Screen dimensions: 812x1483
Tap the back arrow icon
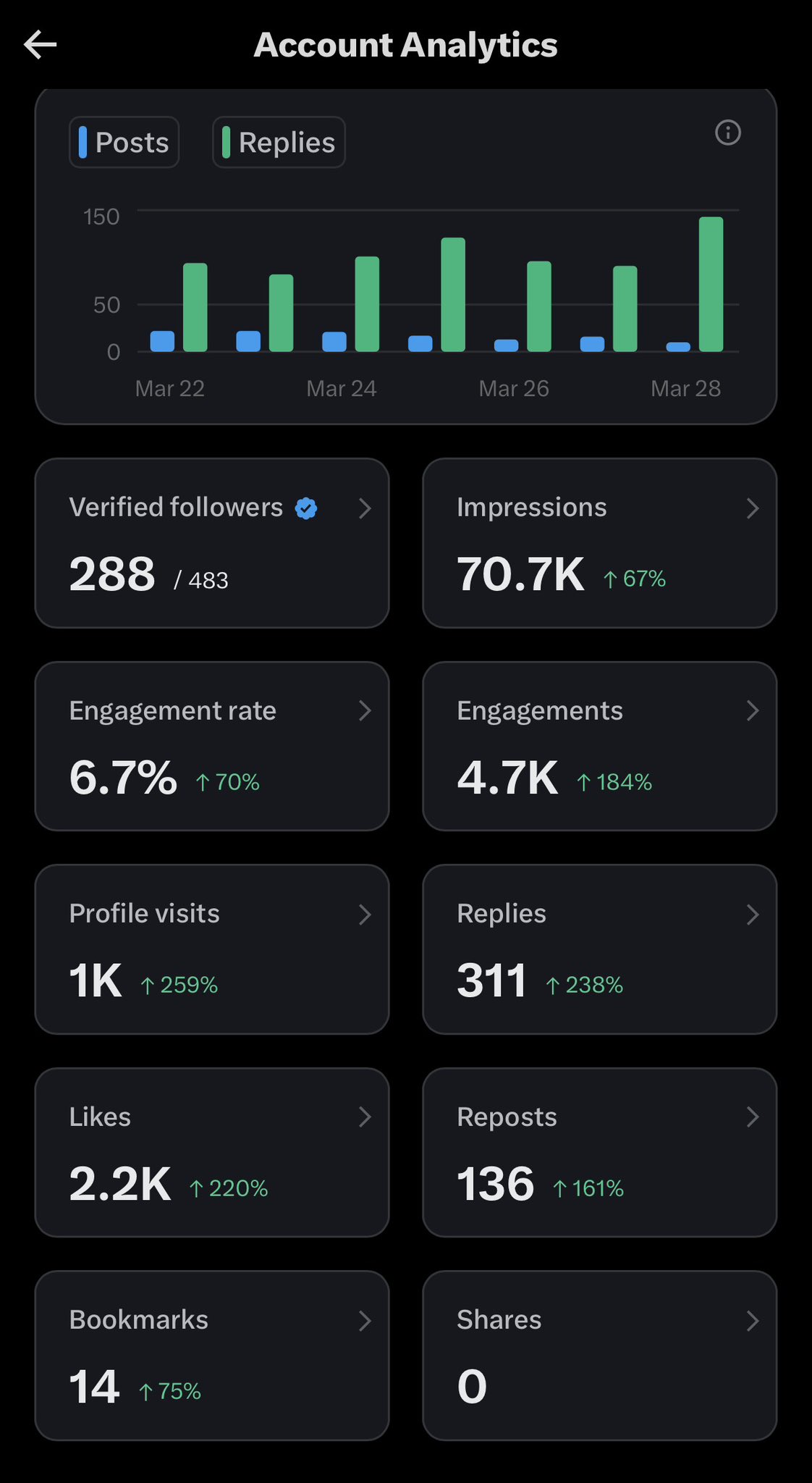click(x=41, y=45)
